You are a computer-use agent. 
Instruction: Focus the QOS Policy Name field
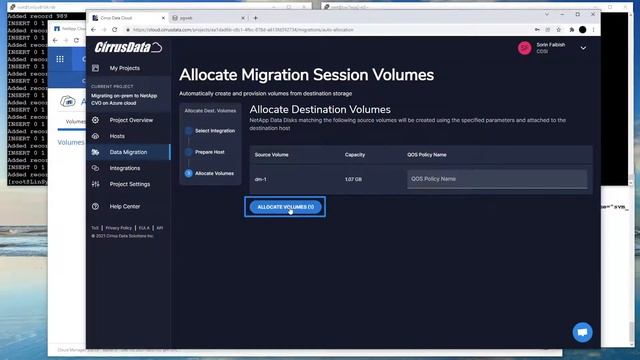point(497,179)
